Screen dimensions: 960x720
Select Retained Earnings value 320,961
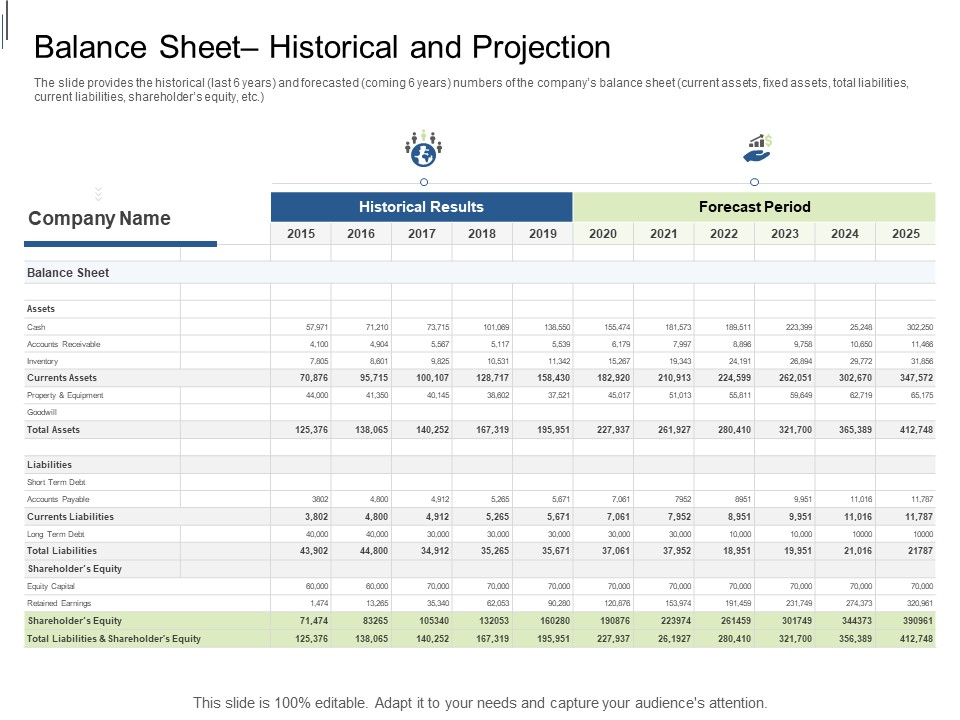tap(920, 604)
